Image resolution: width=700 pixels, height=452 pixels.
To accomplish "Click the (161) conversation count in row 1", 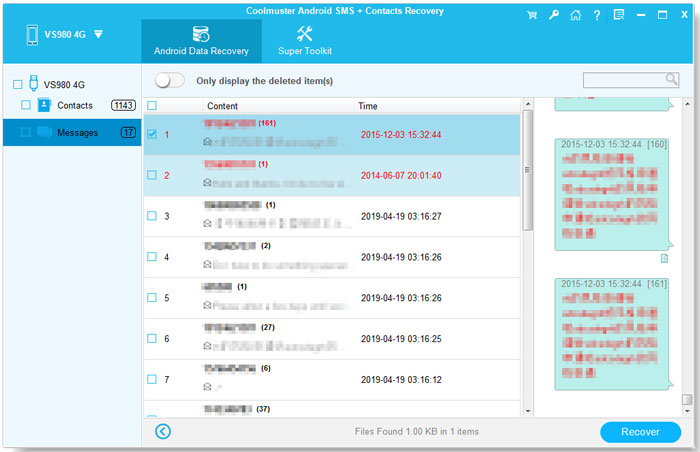I will pyautogui.click(x=267, y=123).
